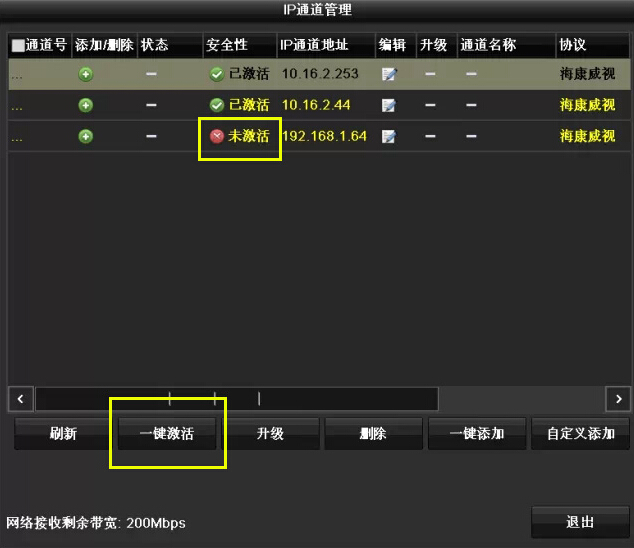Image resolution: width=634 pixels, height=548 pixels.
Task: Click the 刷新 refresh button
Action: click(63, 434)
